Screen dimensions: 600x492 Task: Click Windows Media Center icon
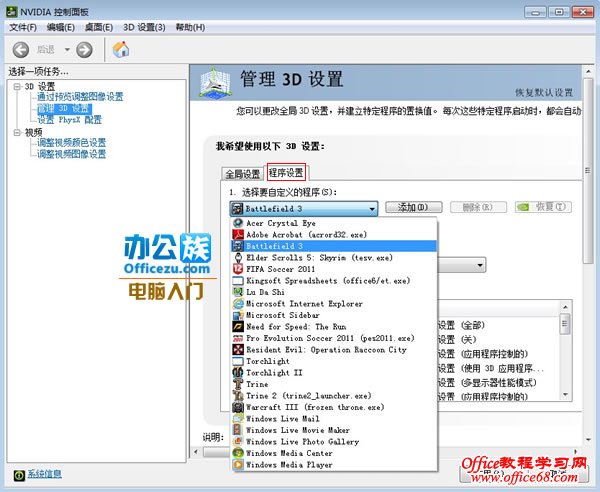(x=238, y=453)
